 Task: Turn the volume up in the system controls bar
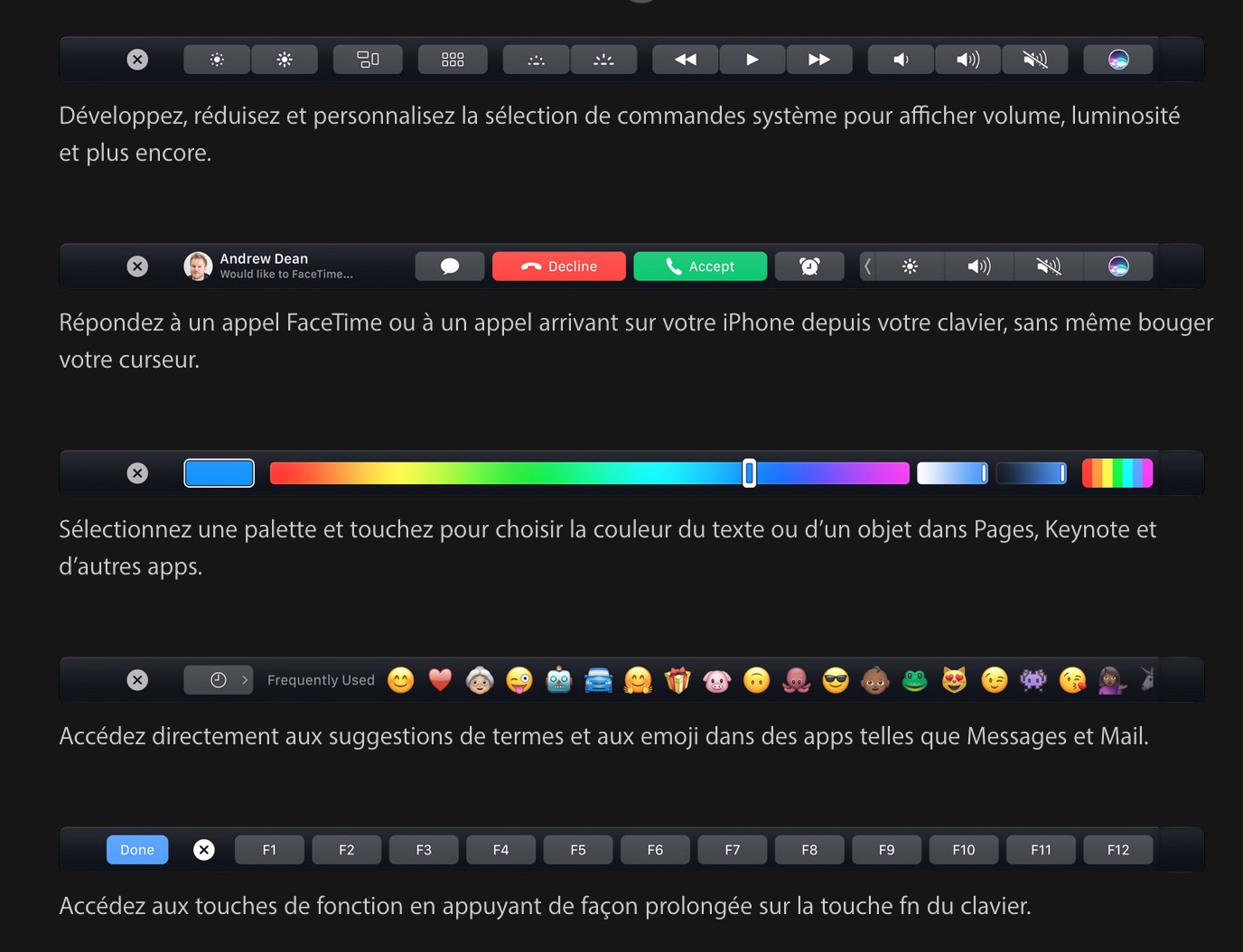tap(968, 60)
